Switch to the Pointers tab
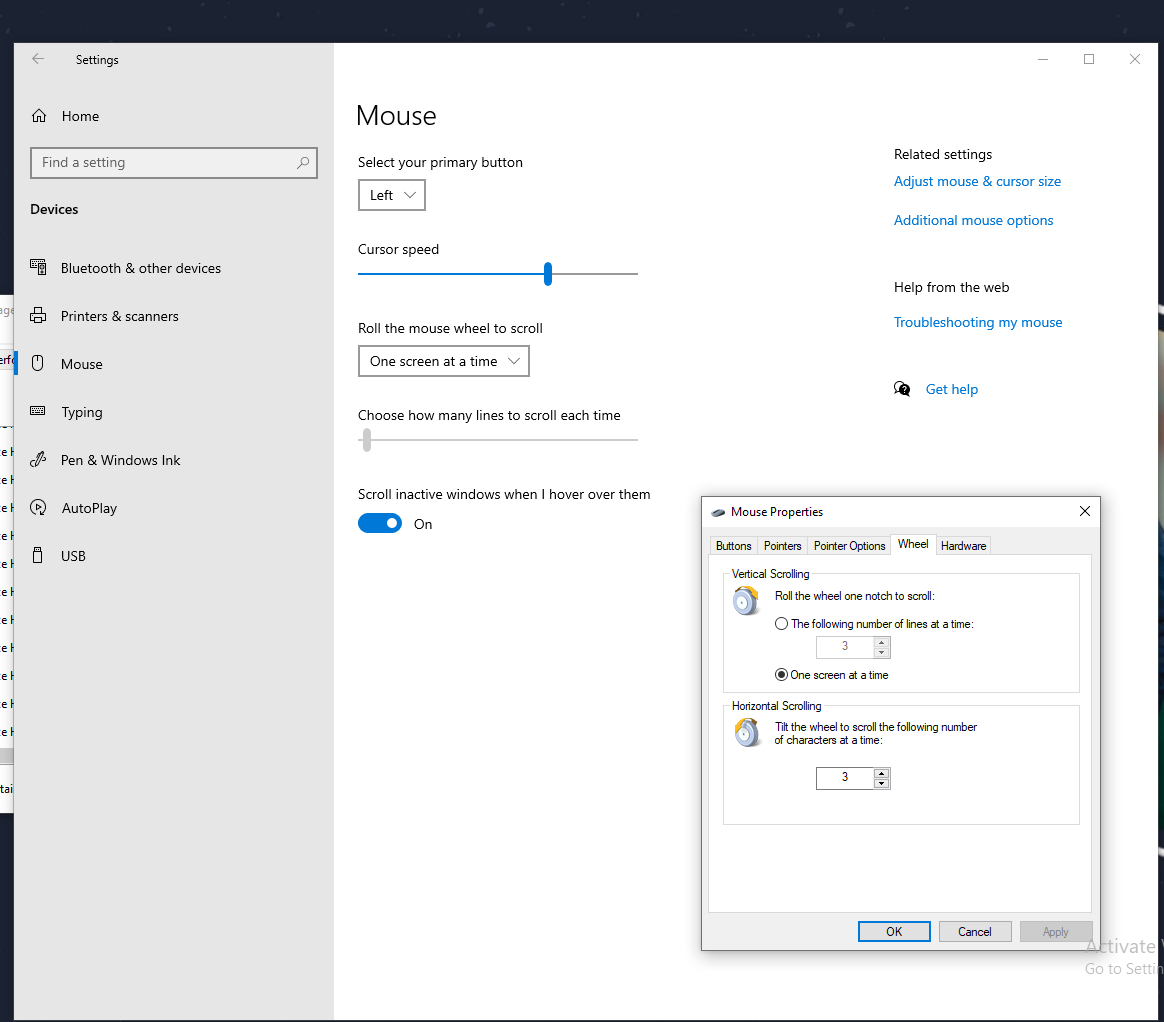Viewport: 1164px width, 1022px height. pos(782,546)
